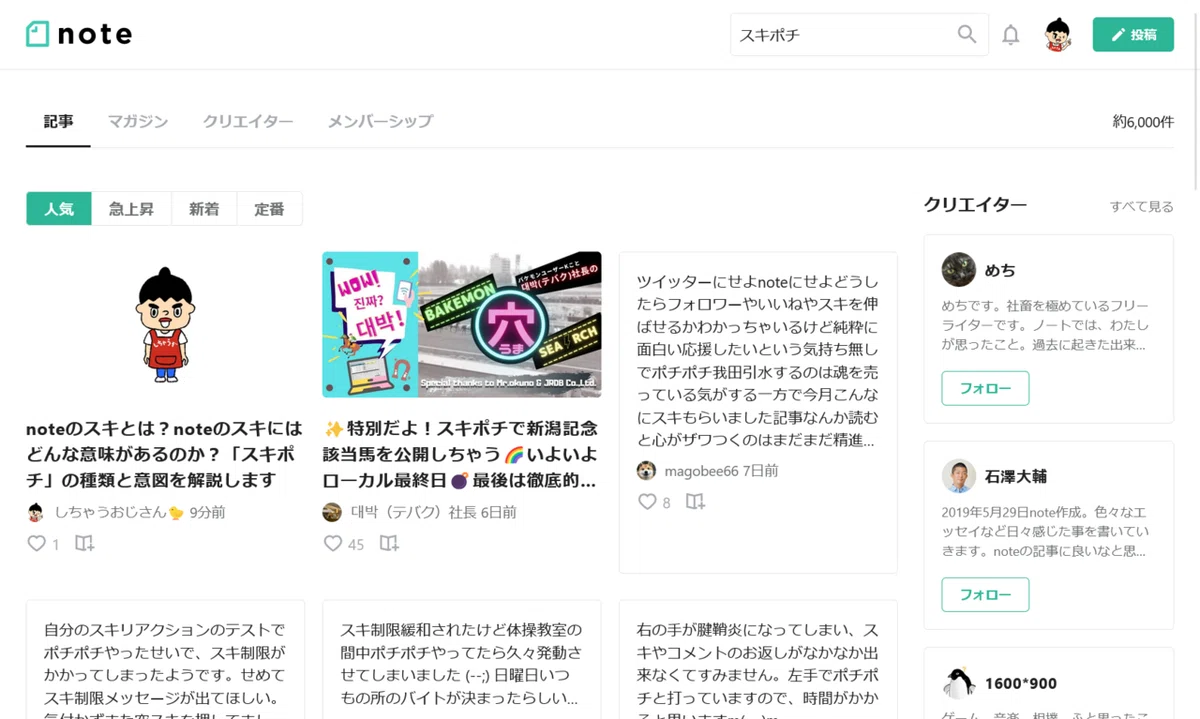Click the search magnifier icon
The image size is (1200, 719).
coord(966,34)
